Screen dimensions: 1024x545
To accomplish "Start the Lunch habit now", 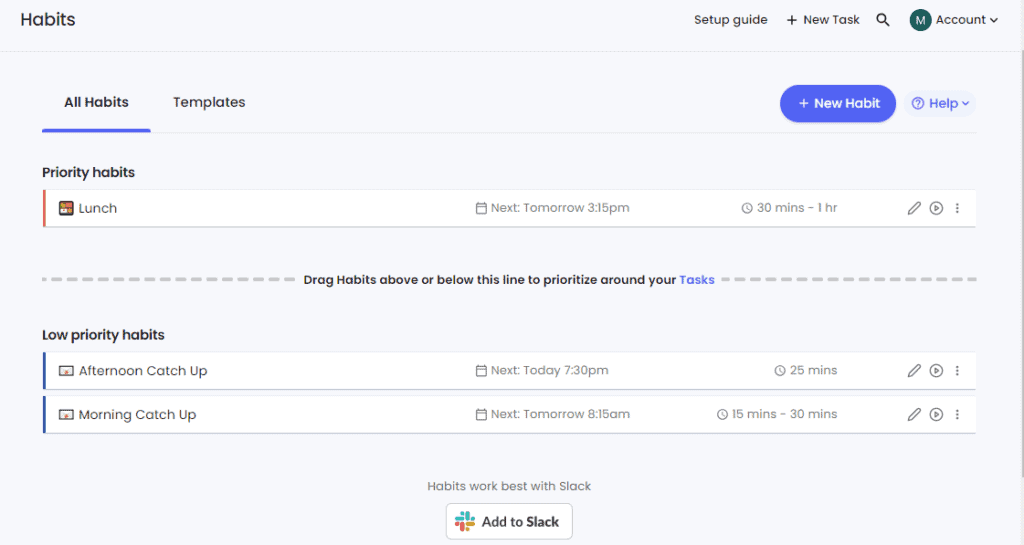I will (x=936, y=208).
